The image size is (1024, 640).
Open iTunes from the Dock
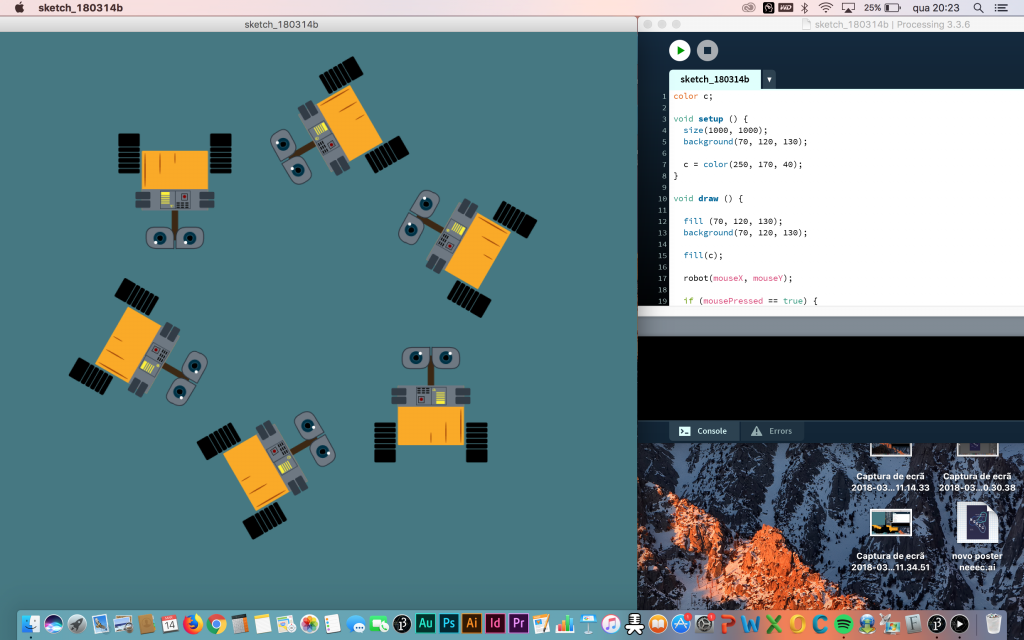[611, 624]
